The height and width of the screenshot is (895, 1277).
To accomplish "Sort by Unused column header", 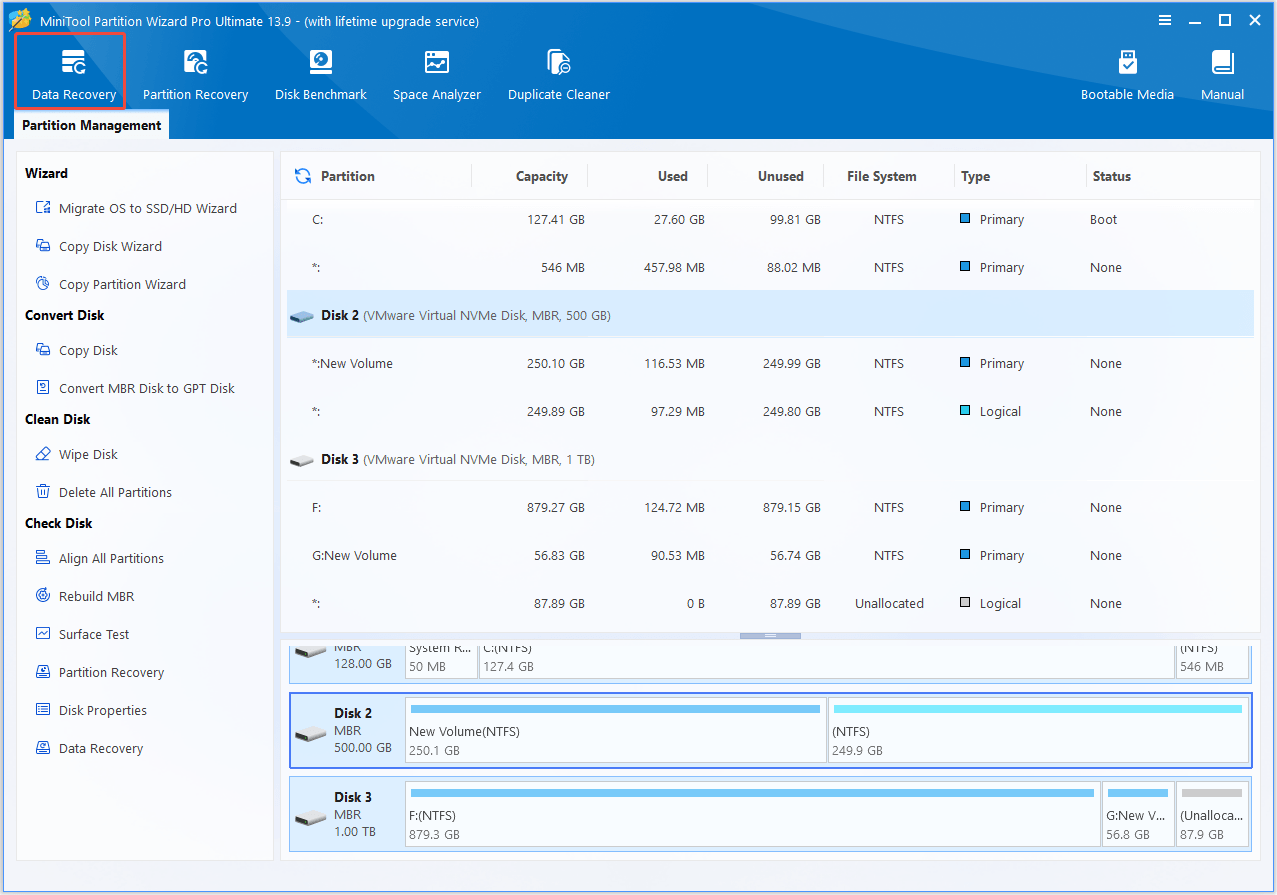I will [x=780, y=176].
